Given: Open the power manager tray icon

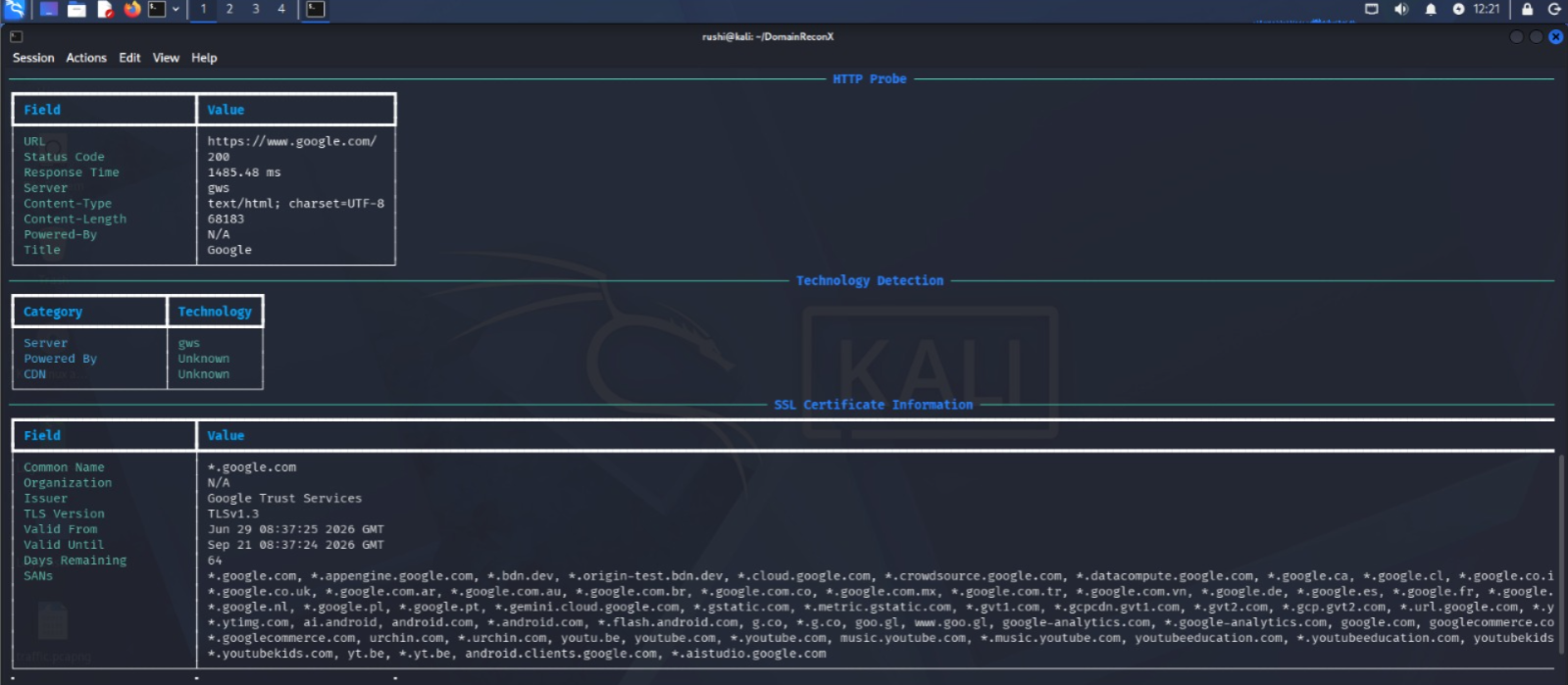Looking at the screenshot, I should pos(1458,9).
